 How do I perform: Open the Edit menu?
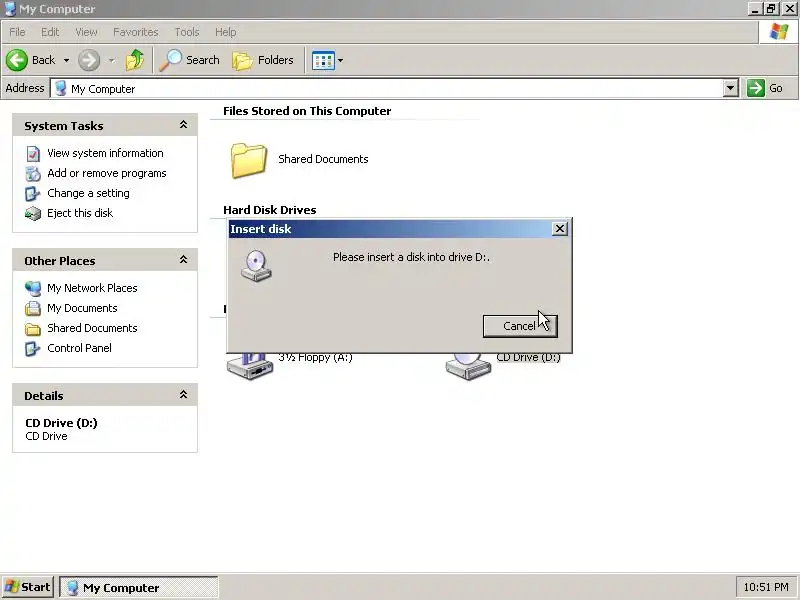(x=49, y=32)
